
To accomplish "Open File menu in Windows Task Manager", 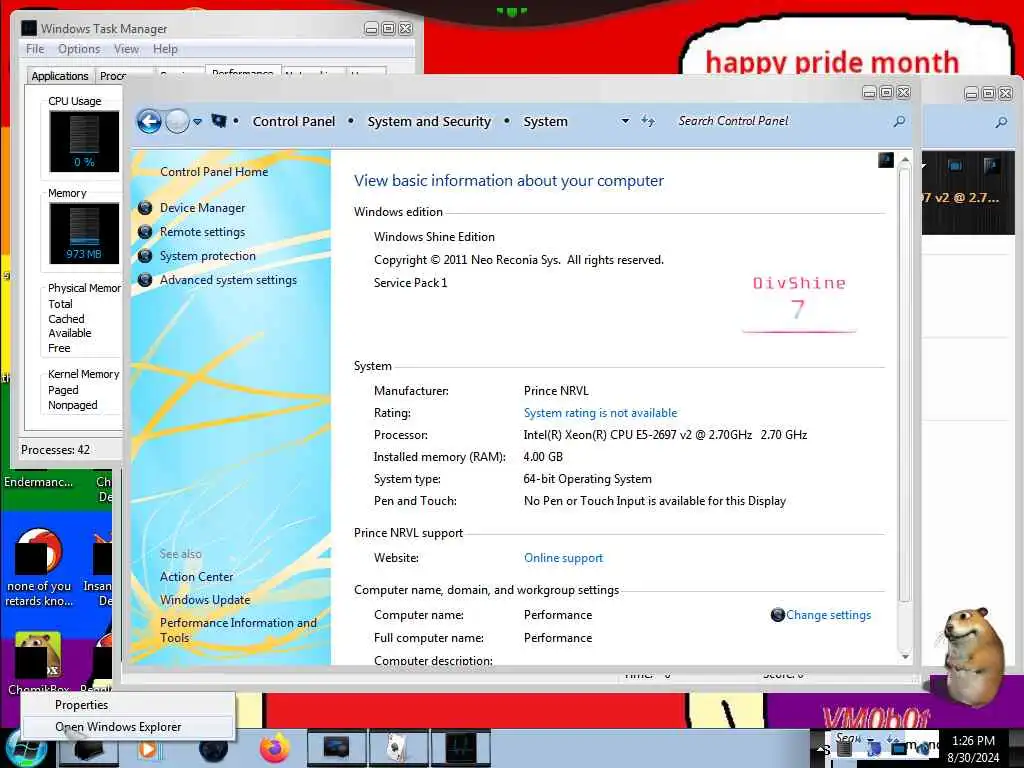I will tap(35, 49).
